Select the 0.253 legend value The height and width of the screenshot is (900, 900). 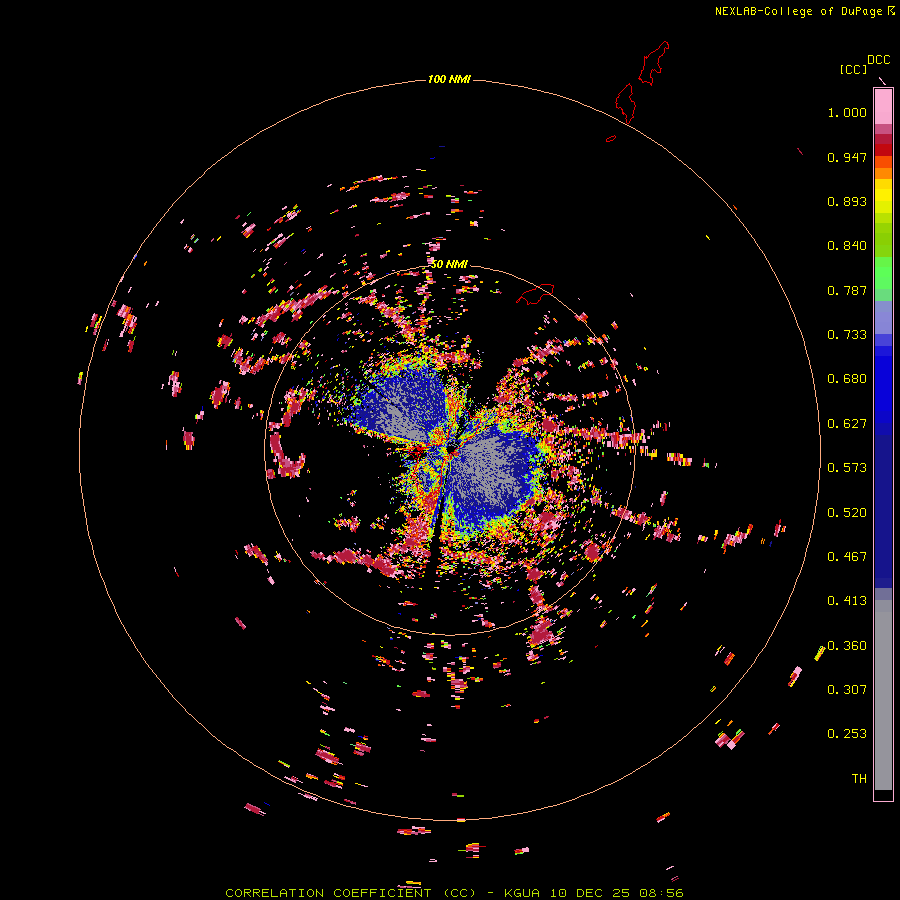[847, 734]
